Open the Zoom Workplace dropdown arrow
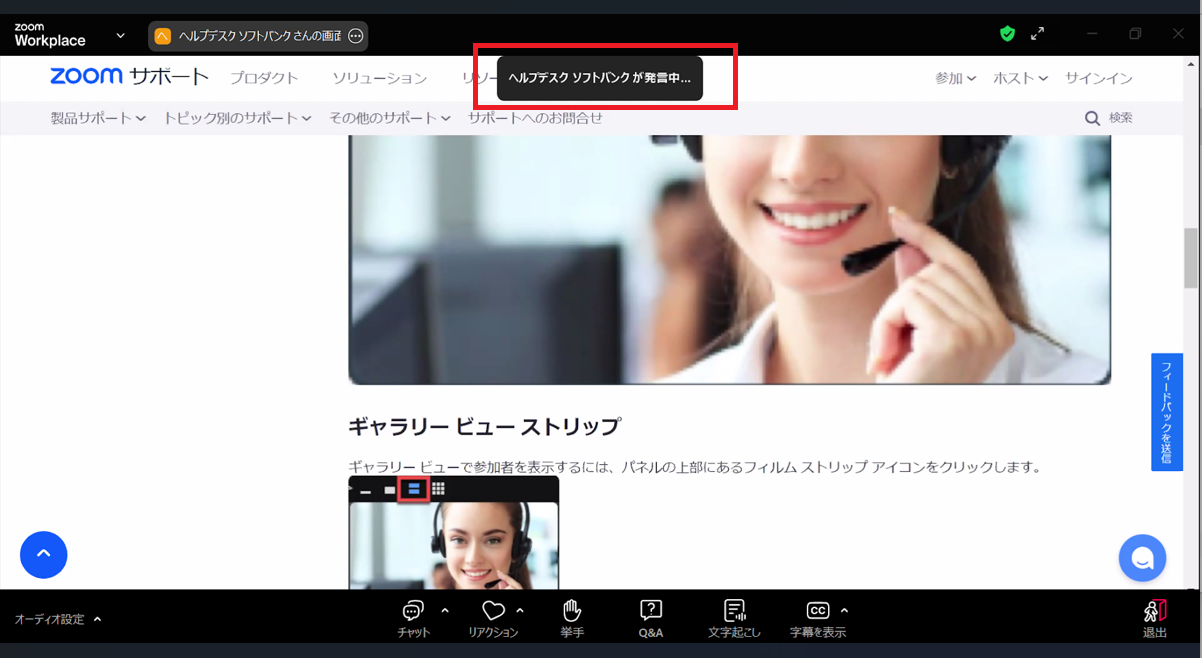 tap(121, 36)
